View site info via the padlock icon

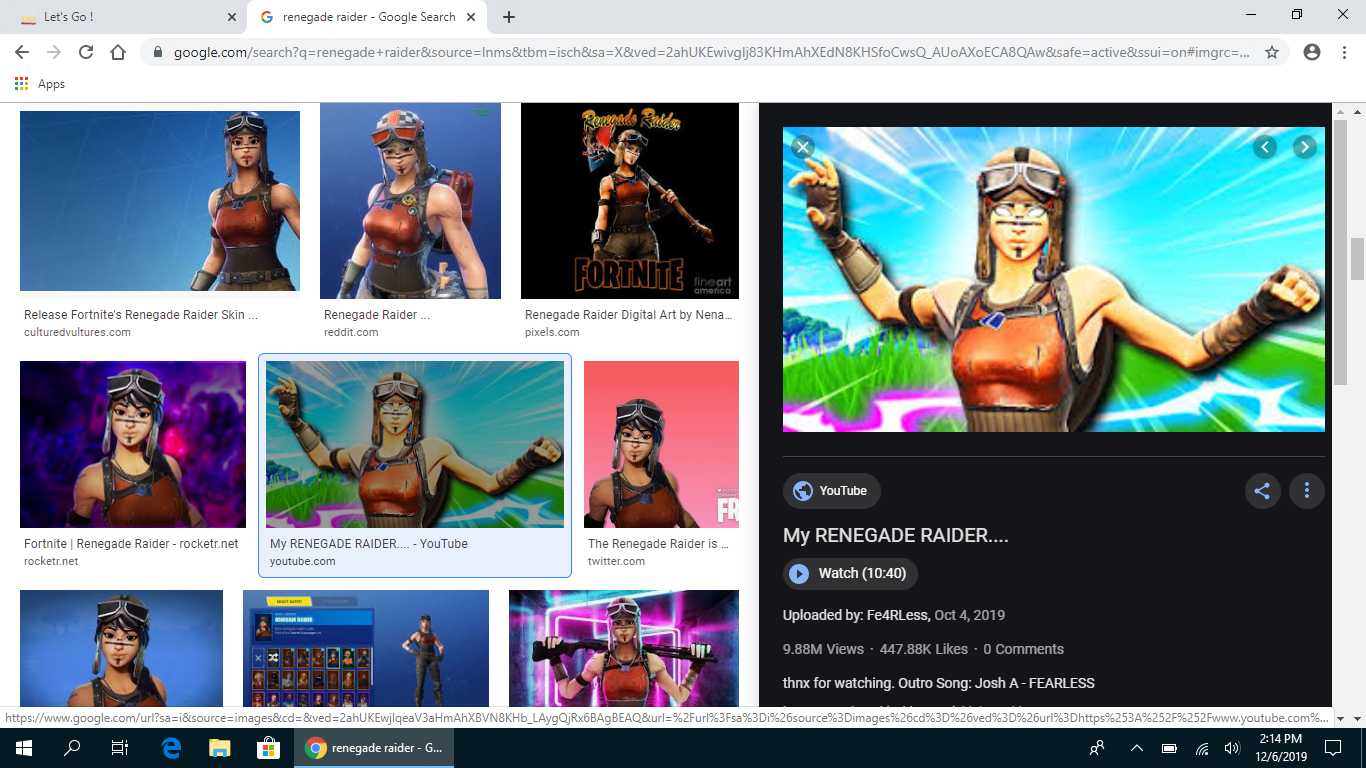pyautogui.click(x=157, y=52)
